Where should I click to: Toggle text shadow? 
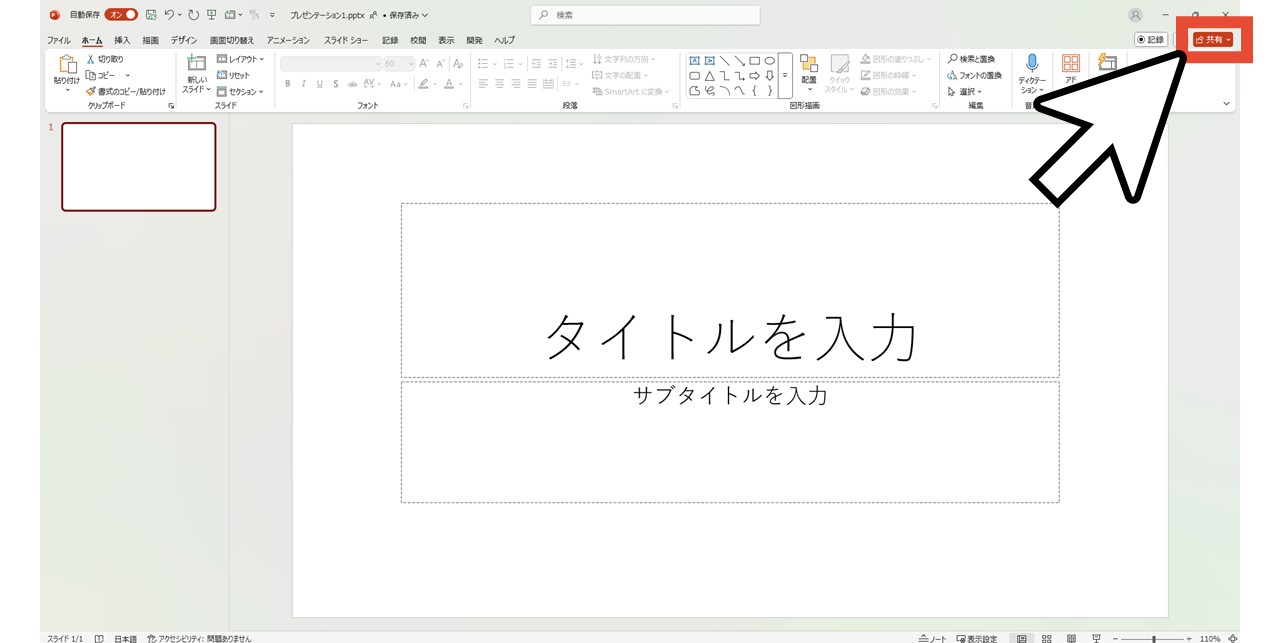pyautogui.click(x=336, y=84)
